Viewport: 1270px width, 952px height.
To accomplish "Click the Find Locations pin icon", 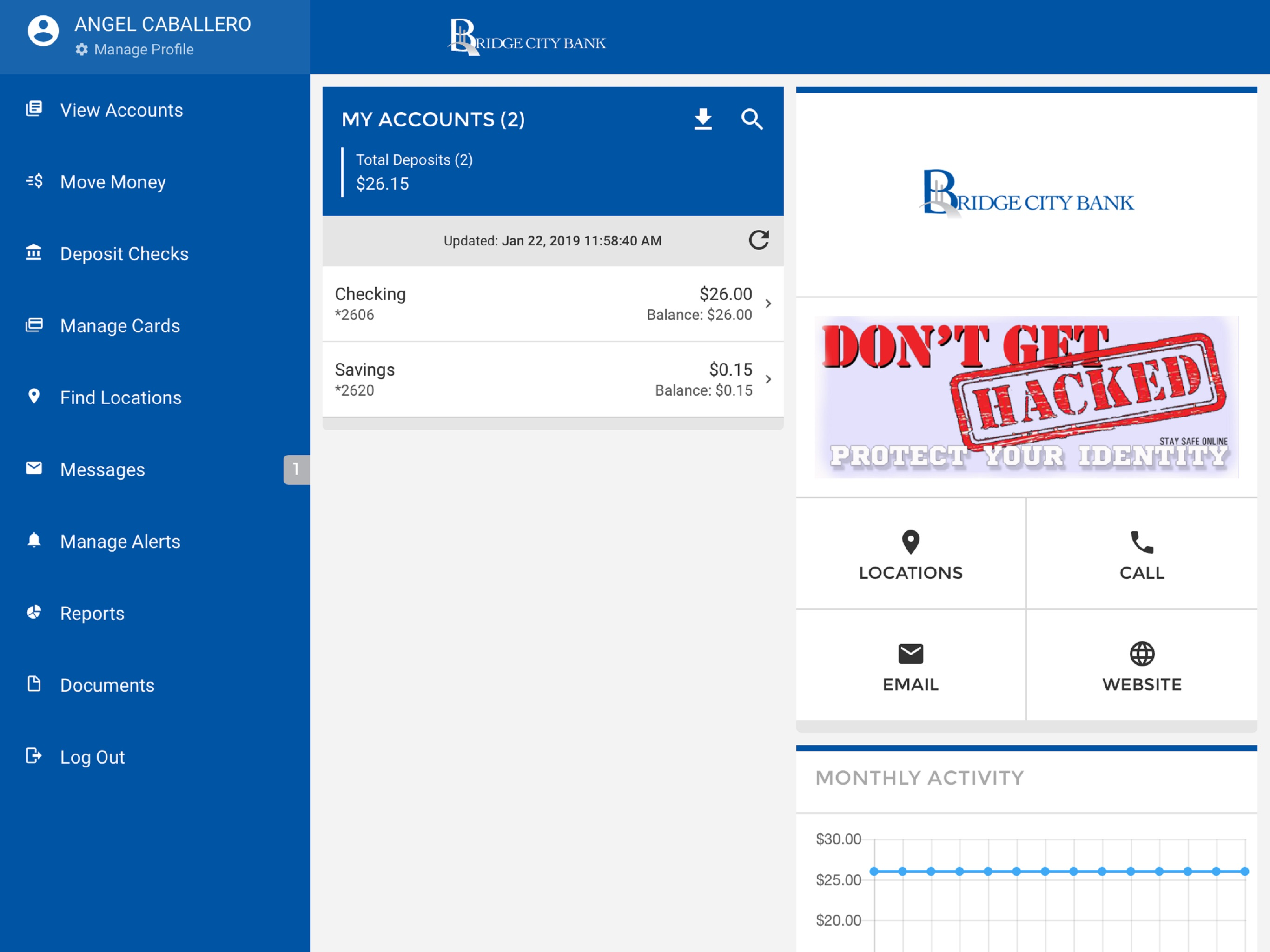I will 34,396.
